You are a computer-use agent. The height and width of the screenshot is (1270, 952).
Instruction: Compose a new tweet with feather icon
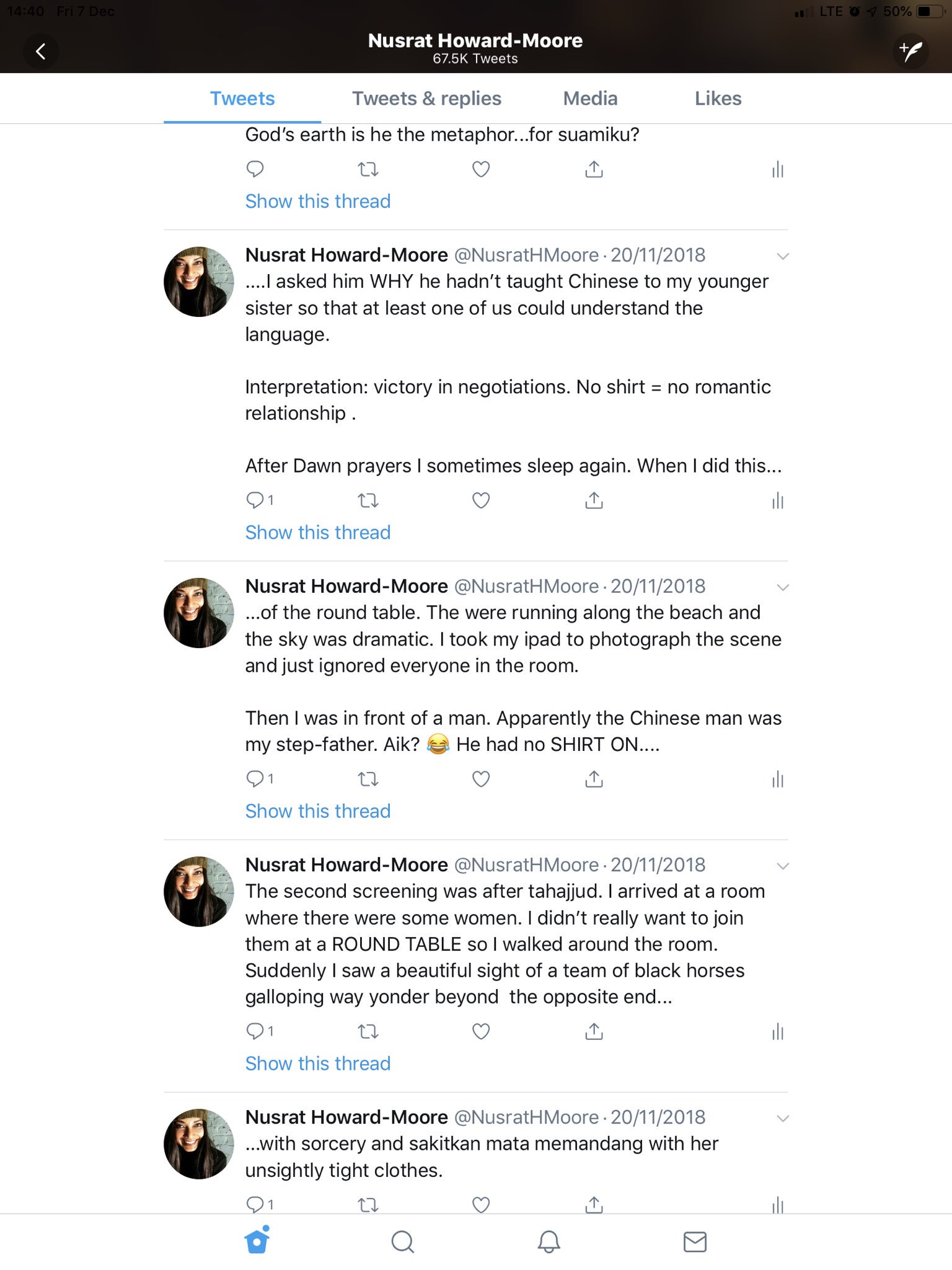[x=910, y=51]
